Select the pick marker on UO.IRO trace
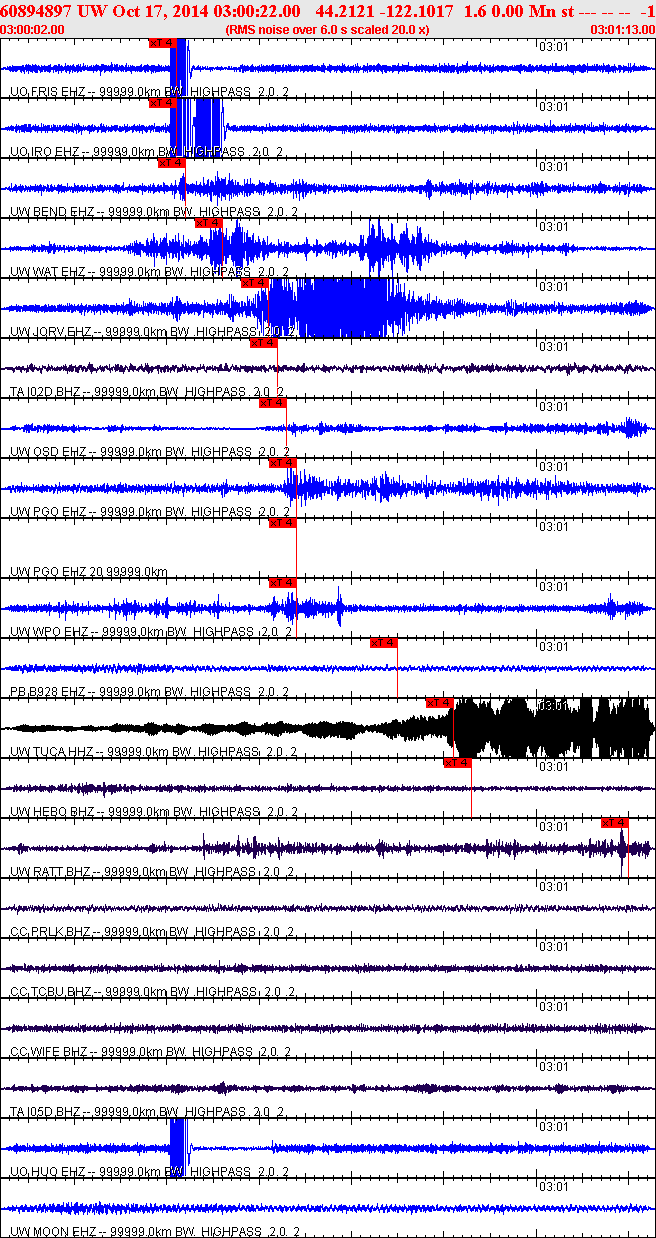The height and width of the screenshot is (1238, 656). tap(163, 102)
